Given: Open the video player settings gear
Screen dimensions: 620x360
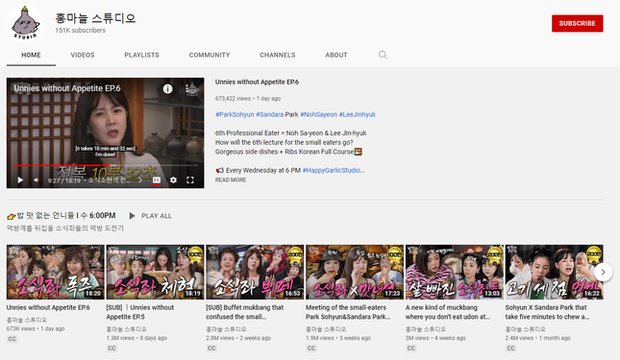Looking at the screenshot, I should click(173, 180).
